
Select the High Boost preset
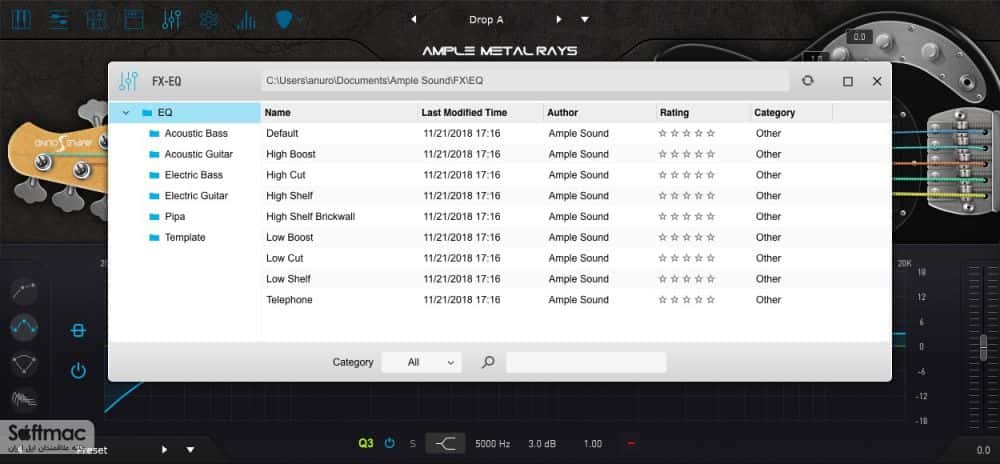coord(575,154)
